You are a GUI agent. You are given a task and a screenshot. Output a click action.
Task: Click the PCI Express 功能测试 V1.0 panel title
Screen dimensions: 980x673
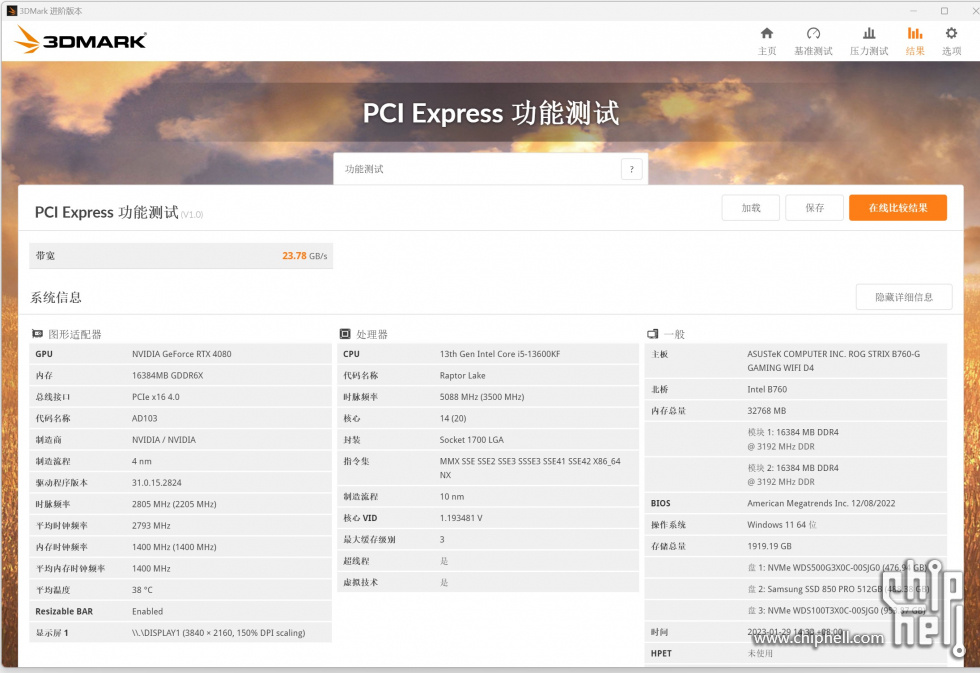tap(119, 212)
